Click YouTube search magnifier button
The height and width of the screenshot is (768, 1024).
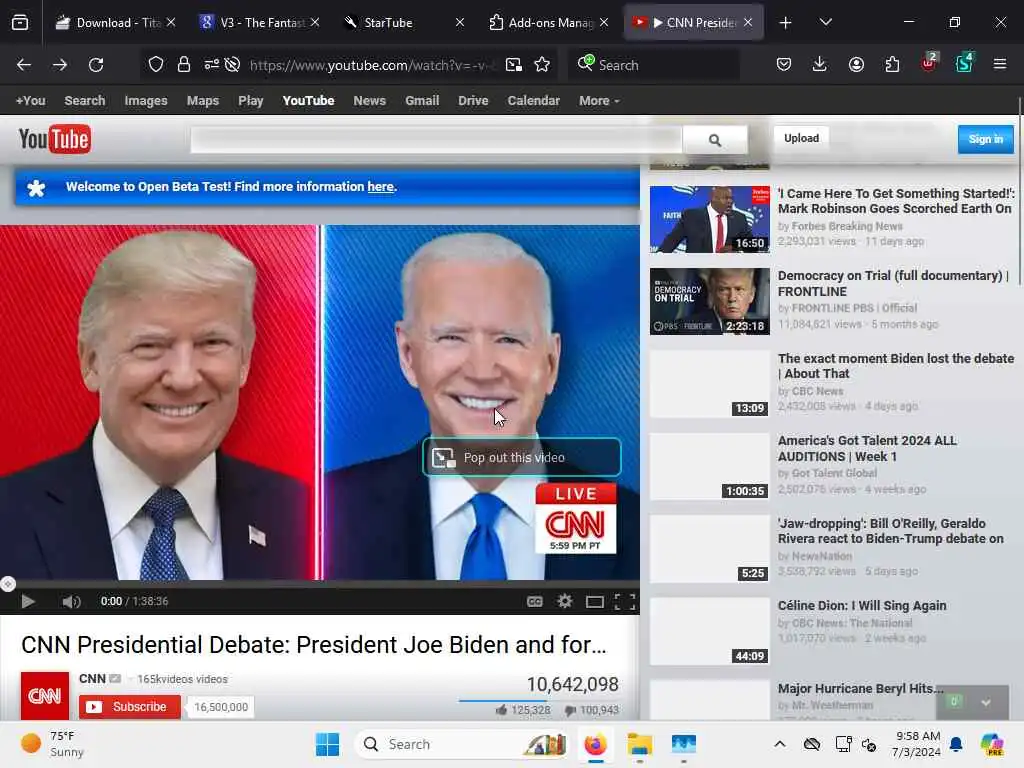coord(715,140)
